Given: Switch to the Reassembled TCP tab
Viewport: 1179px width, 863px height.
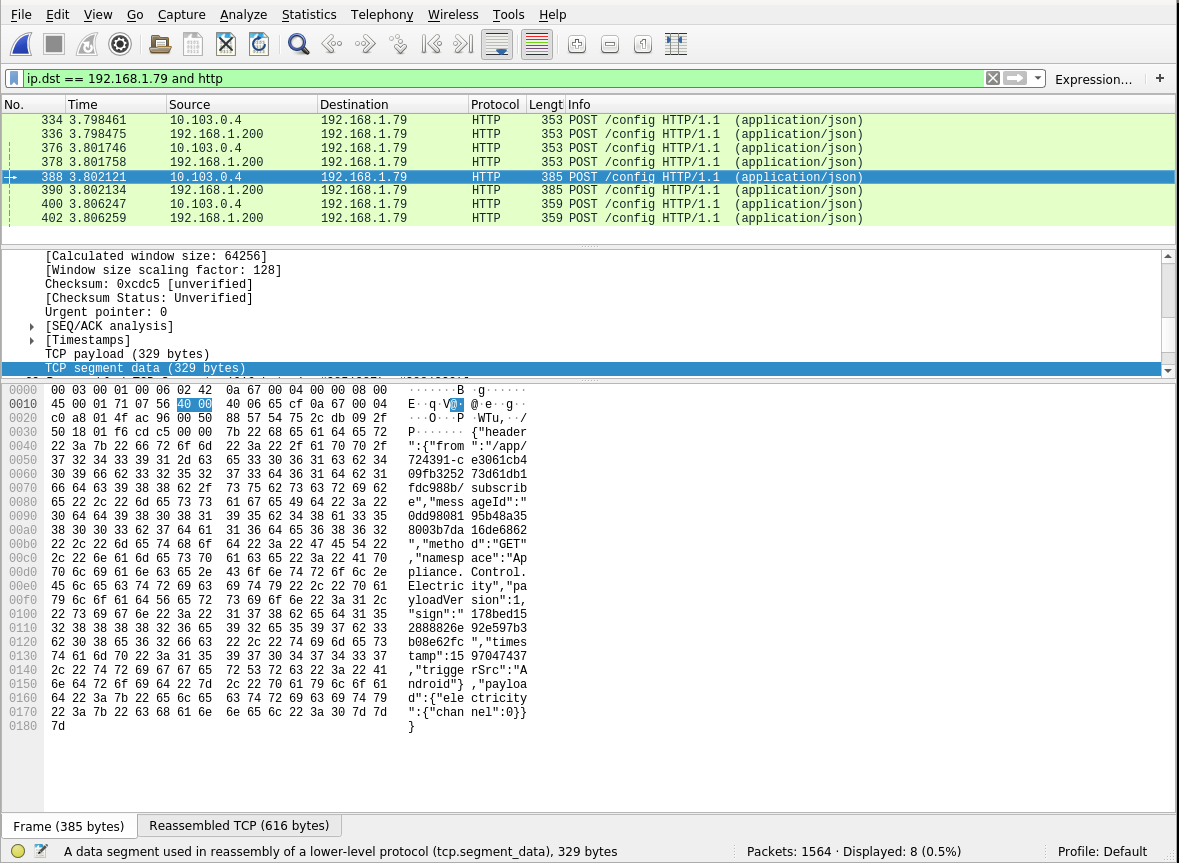Looking at the screenshot, I should pos(239,825).
